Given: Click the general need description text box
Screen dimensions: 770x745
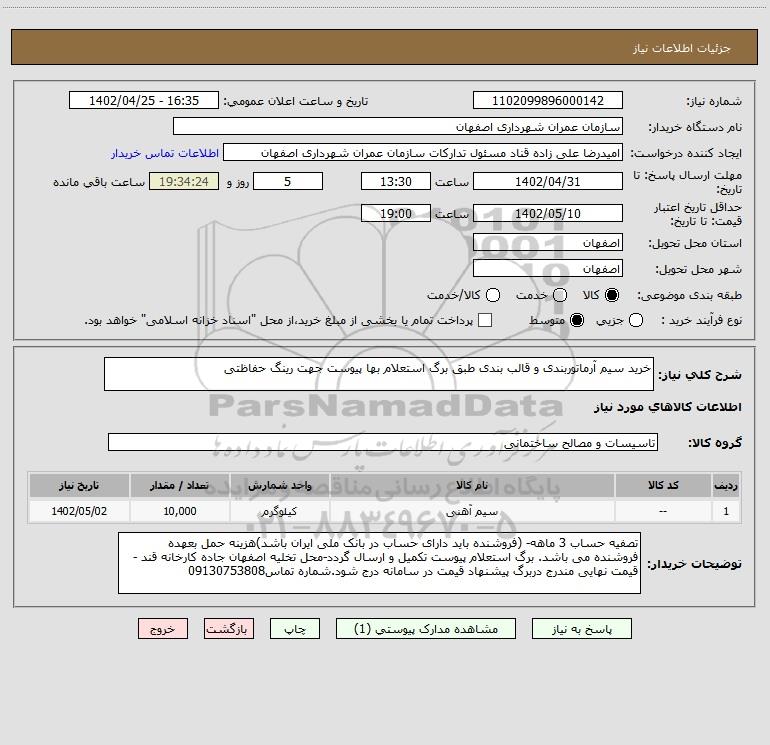Looking at the screenshot, I should click(379, 374).
